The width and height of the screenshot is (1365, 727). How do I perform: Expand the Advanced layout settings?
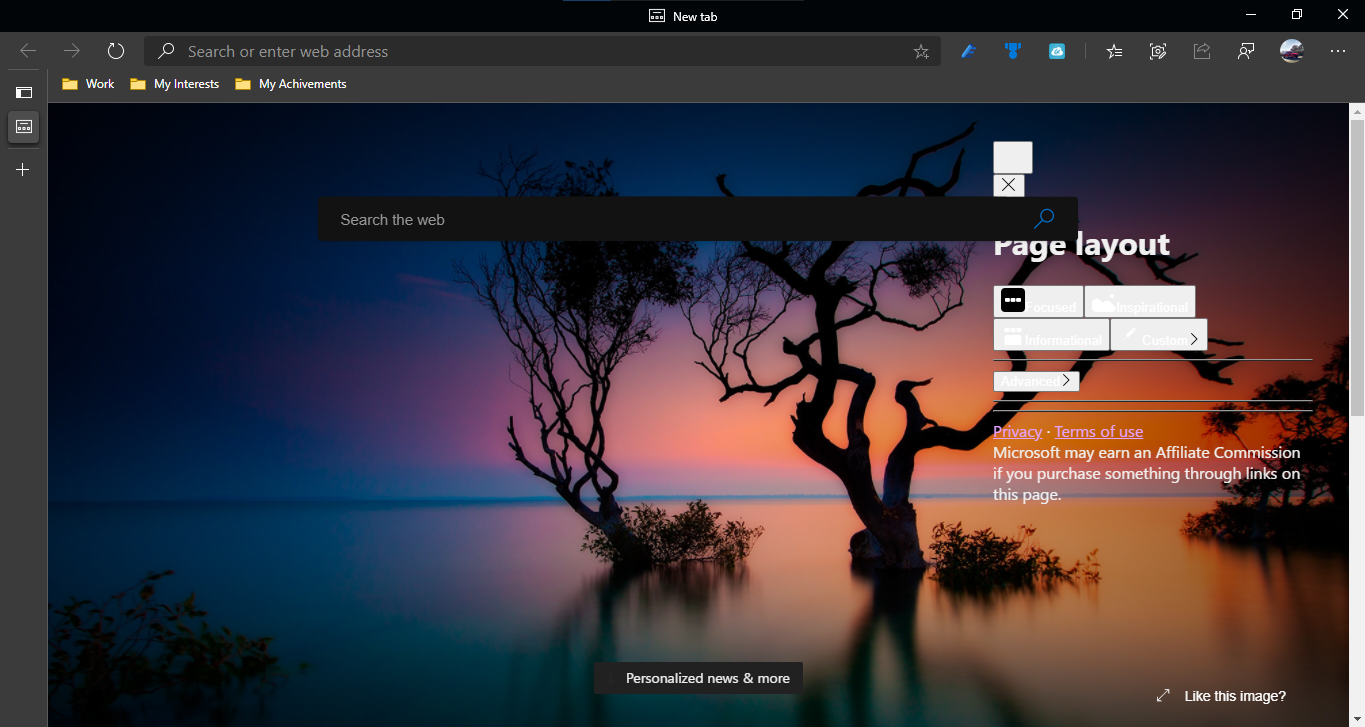[1036, 380]
